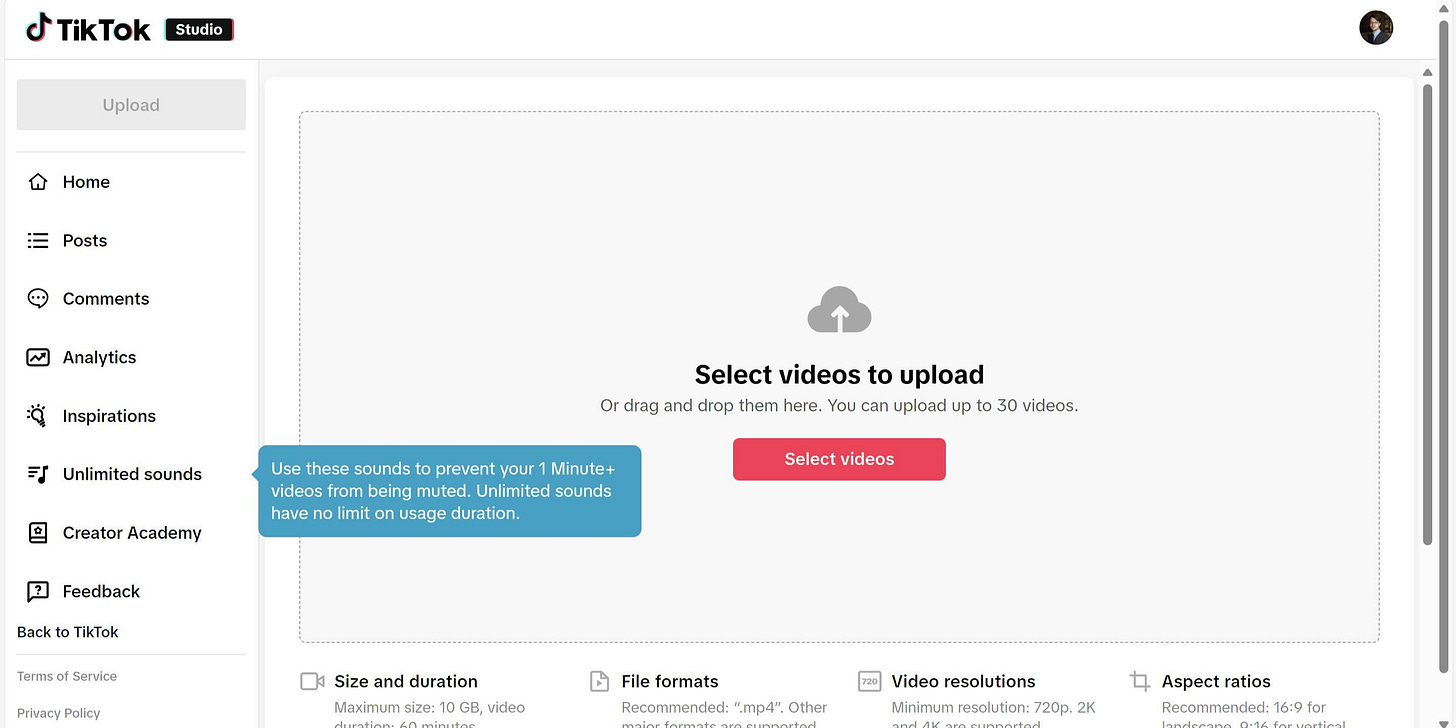Click the Size and duration camera icon
This screenshot has height=728, width=1456.
tap(313, 681)
